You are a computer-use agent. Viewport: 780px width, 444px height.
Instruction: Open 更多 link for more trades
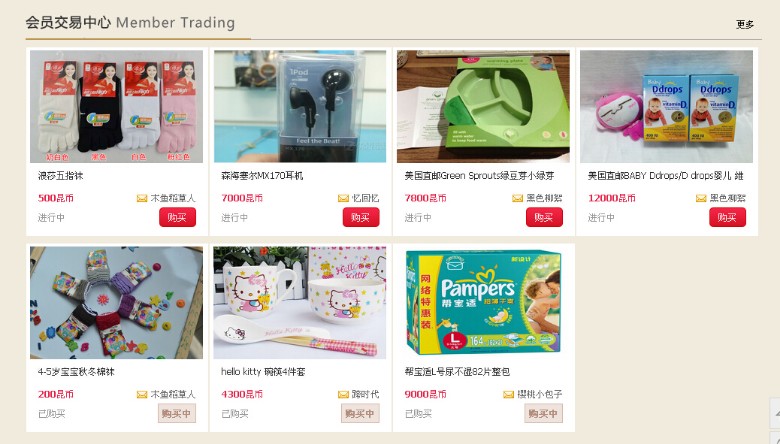tap(745, 24)
